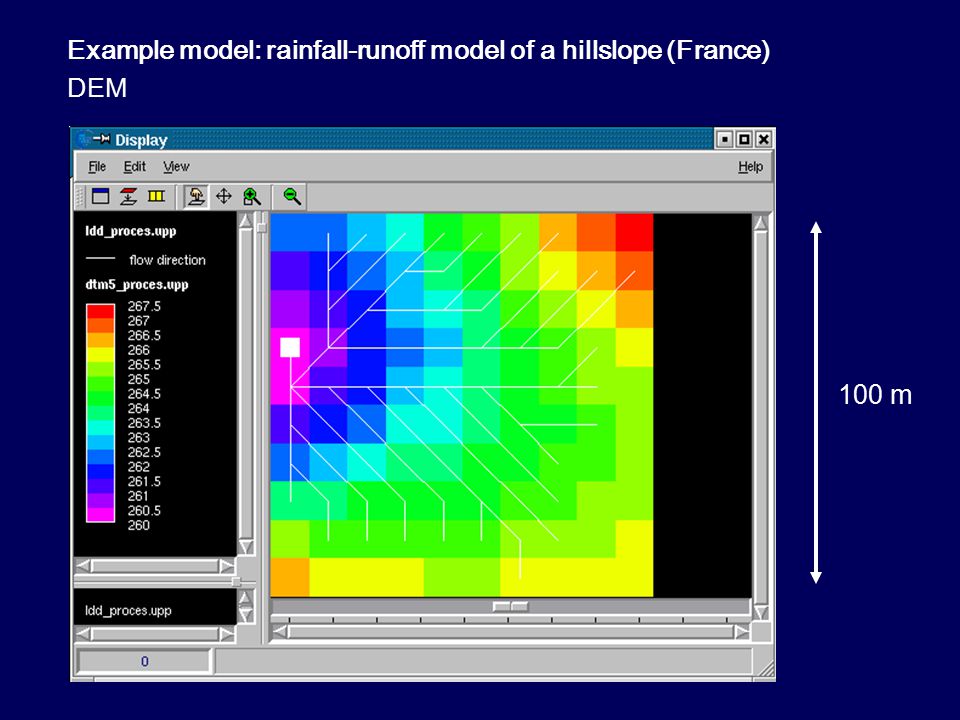960x720 pixels.
Task: Select 'ldd_proces.upp' in the legend header
Action: point(130,231)
